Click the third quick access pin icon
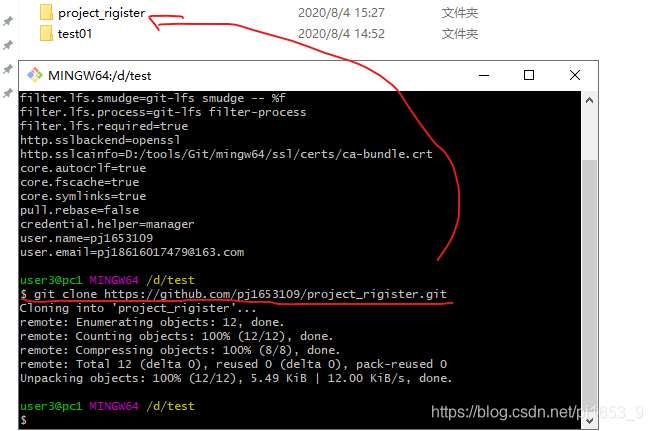Image resolution: width=653 pixels, height=431 pixels. 8,69
